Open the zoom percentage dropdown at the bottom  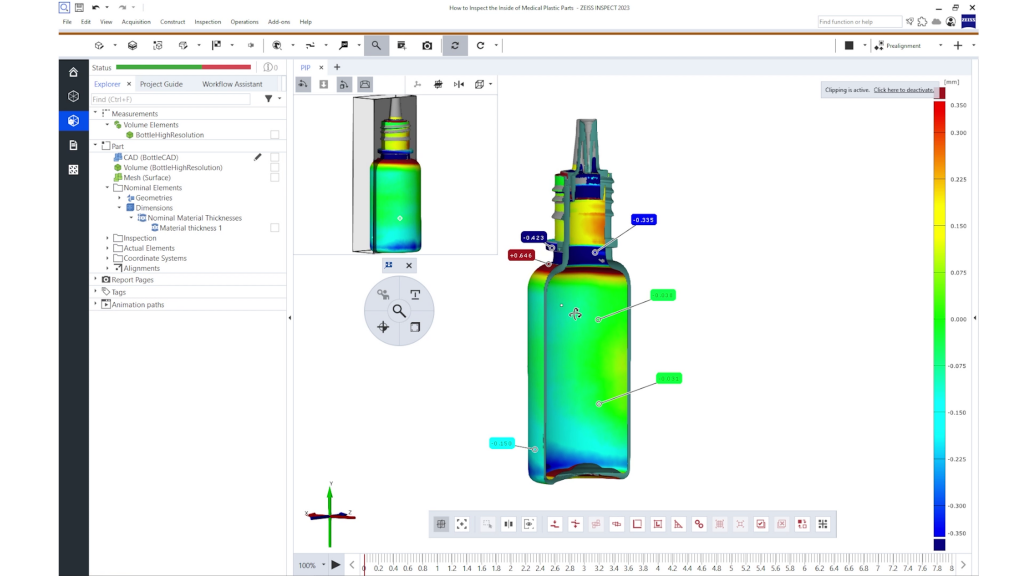[323, 565]
